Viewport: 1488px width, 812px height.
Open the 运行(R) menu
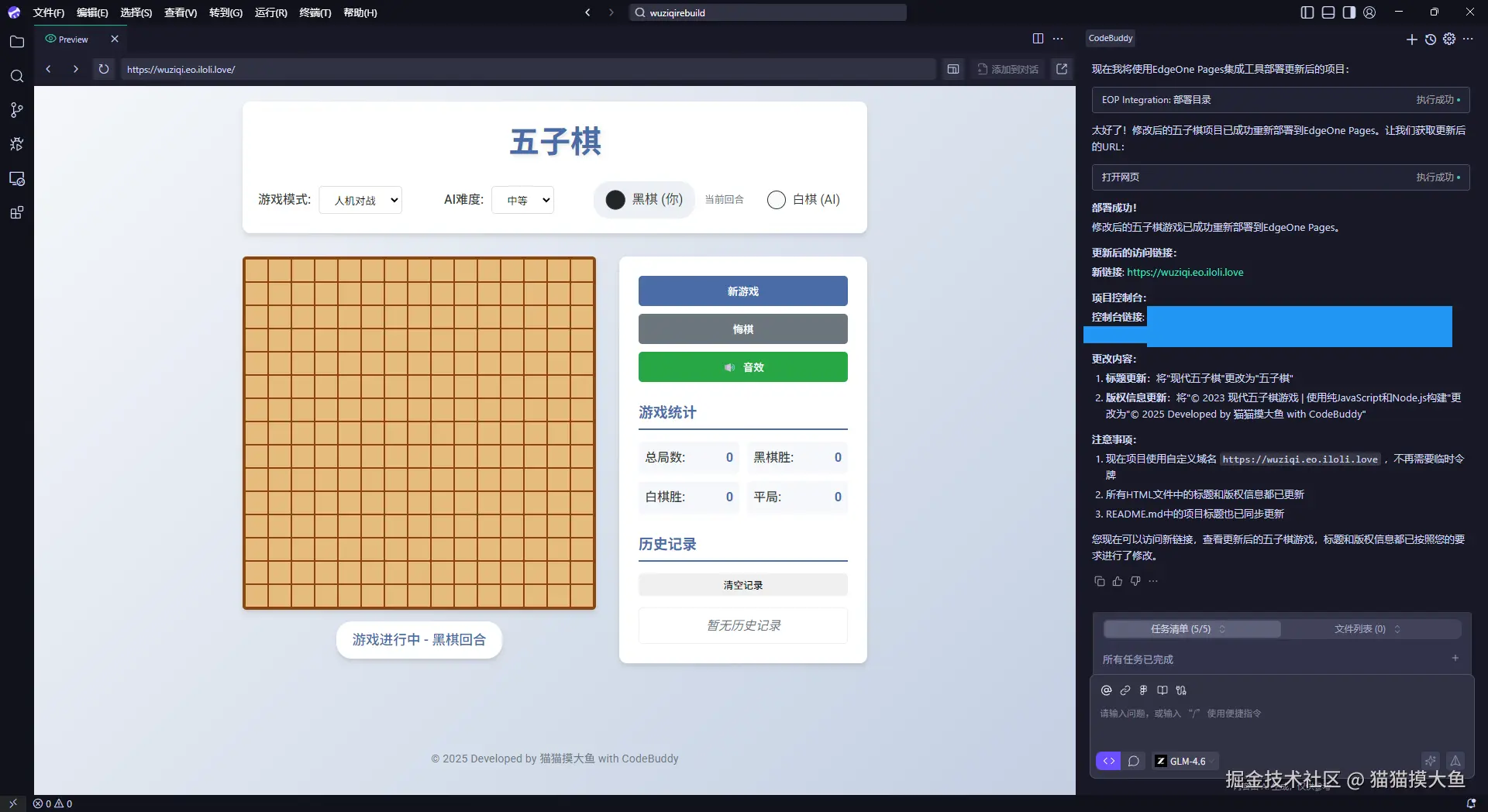click(x=270, y=12)
